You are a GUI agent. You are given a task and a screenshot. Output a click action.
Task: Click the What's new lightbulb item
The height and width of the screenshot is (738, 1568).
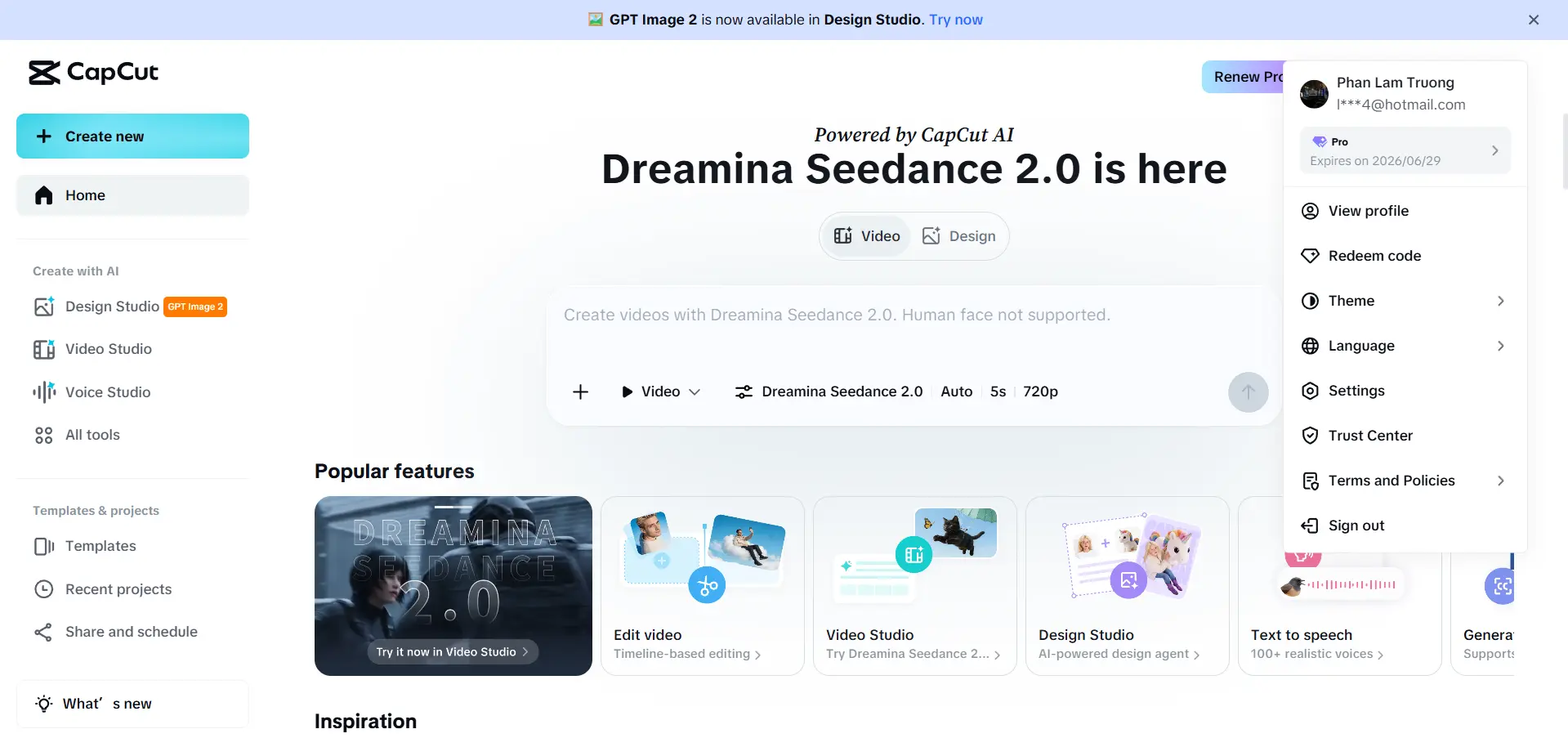[x=132, y=704]
